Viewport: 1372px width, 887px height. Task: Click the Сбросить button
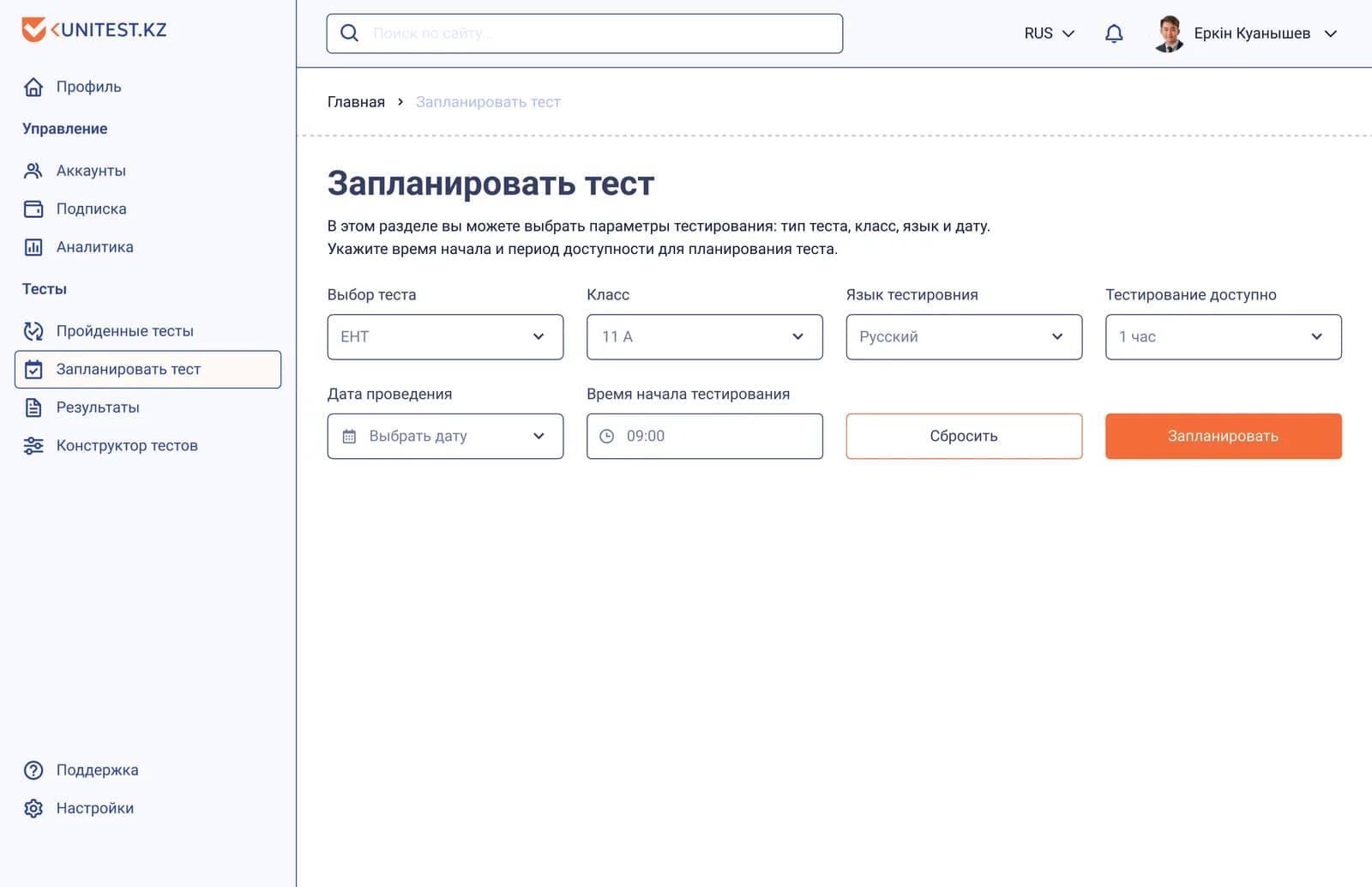(x=964, y=436)
